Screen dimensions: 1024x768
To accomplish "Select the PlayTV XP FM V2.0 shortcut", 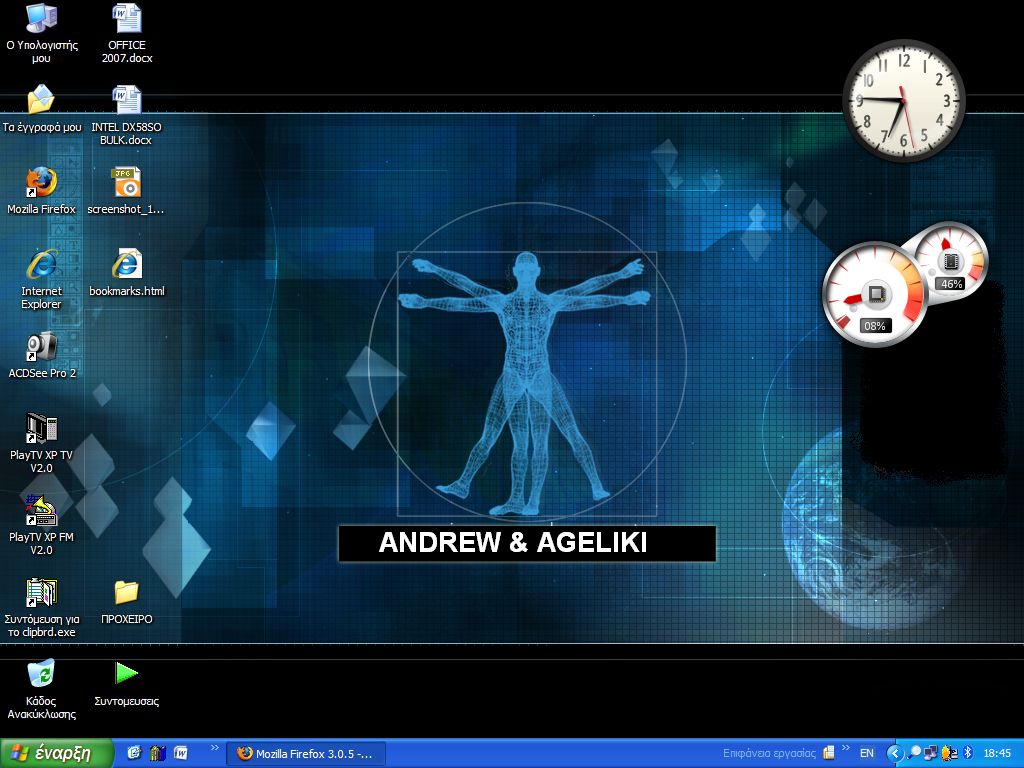I will pyautogui.click(x=41, y=525).
